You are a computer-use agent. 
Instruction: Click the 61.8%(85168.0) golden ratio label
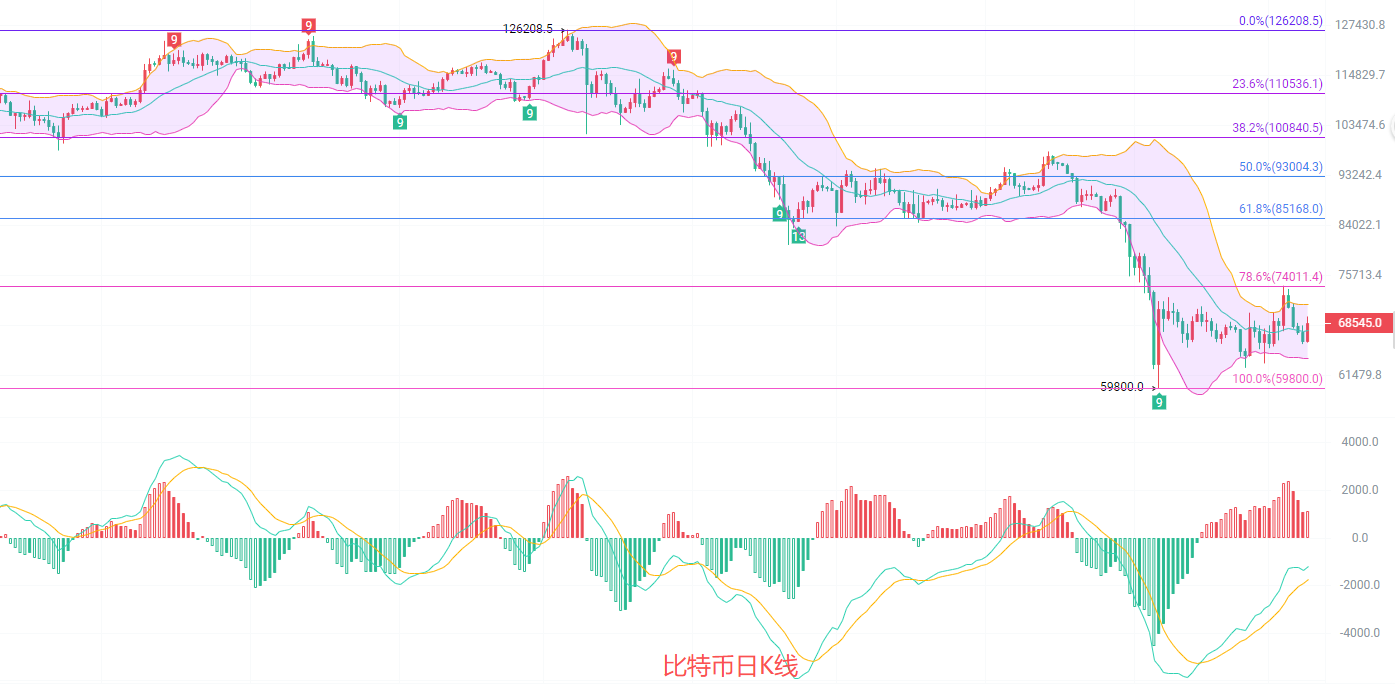1281,209
